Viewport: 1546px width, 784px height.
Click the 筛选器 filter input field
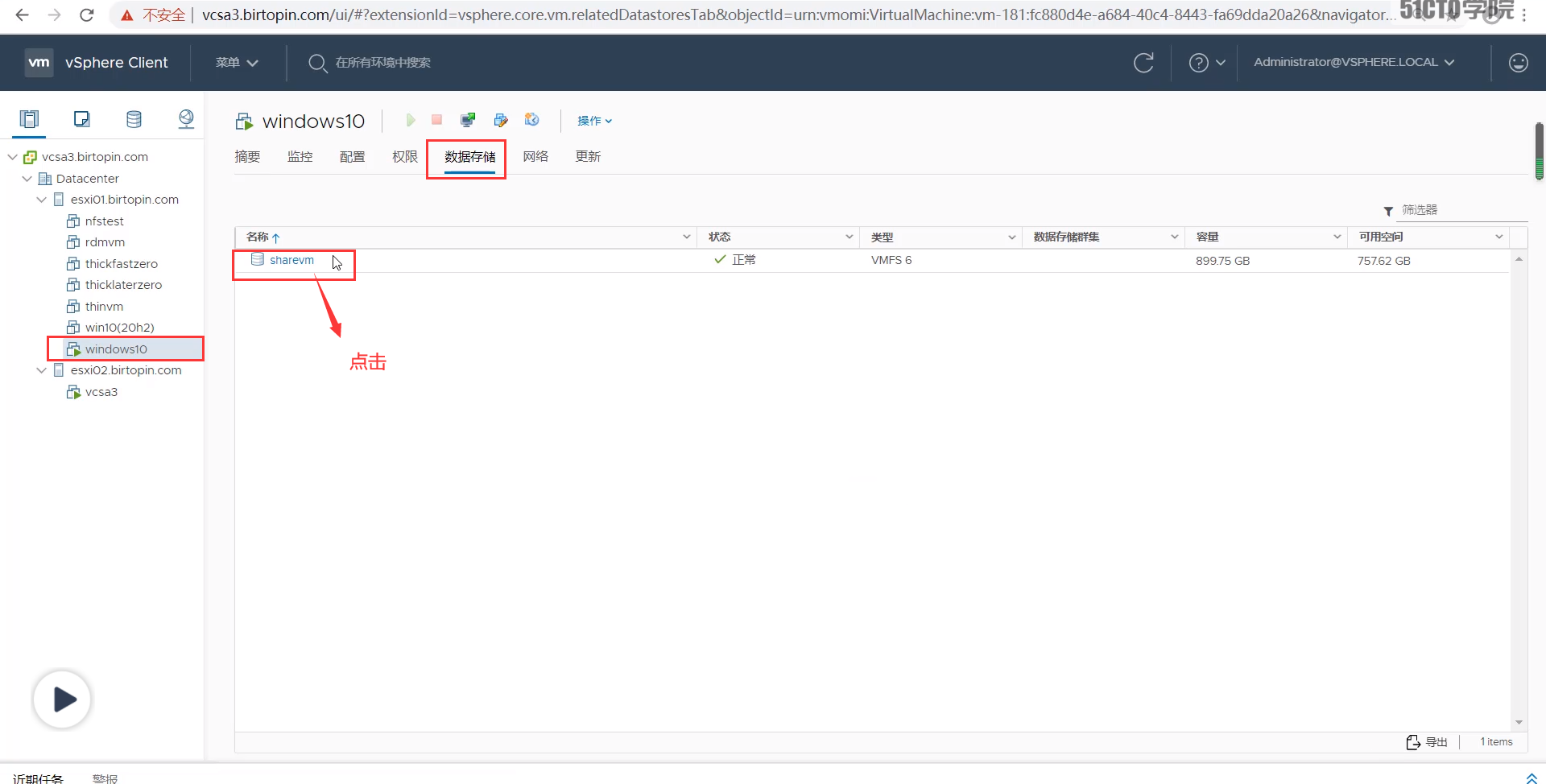[x=1461, y=210]
